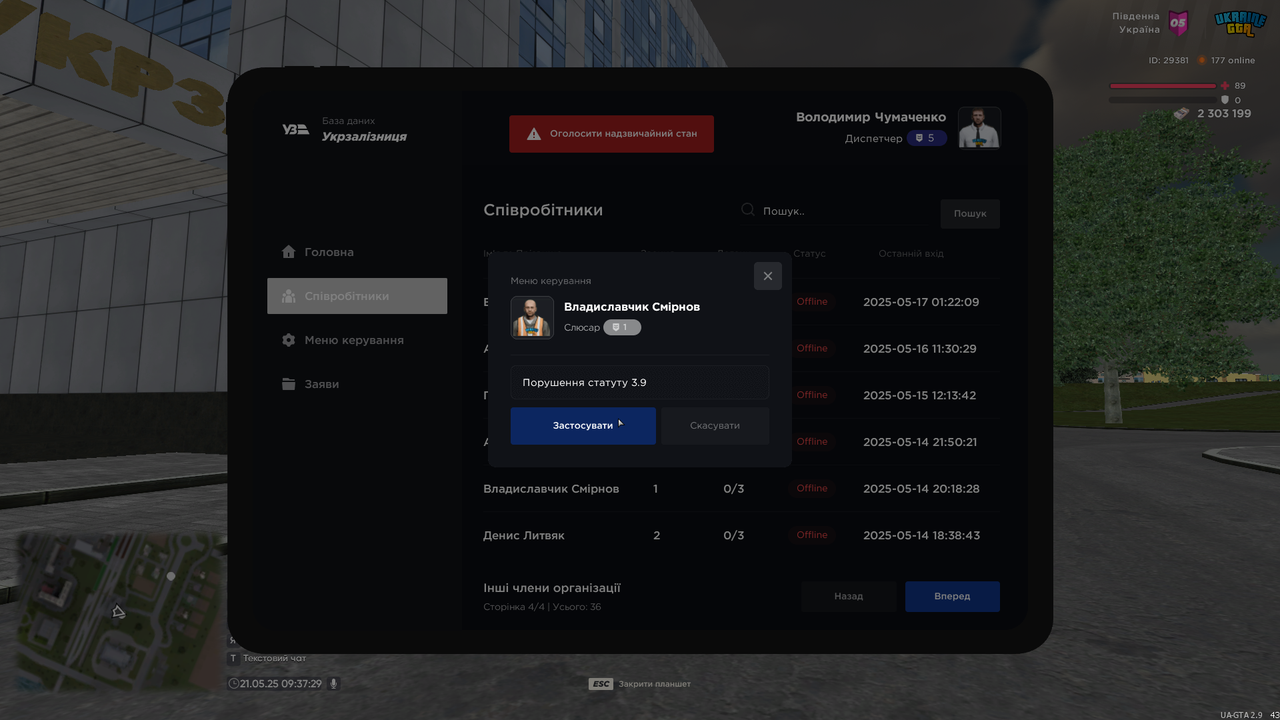Click the 177 online counter
The image size is (1280, 720).
[1233, 61]
